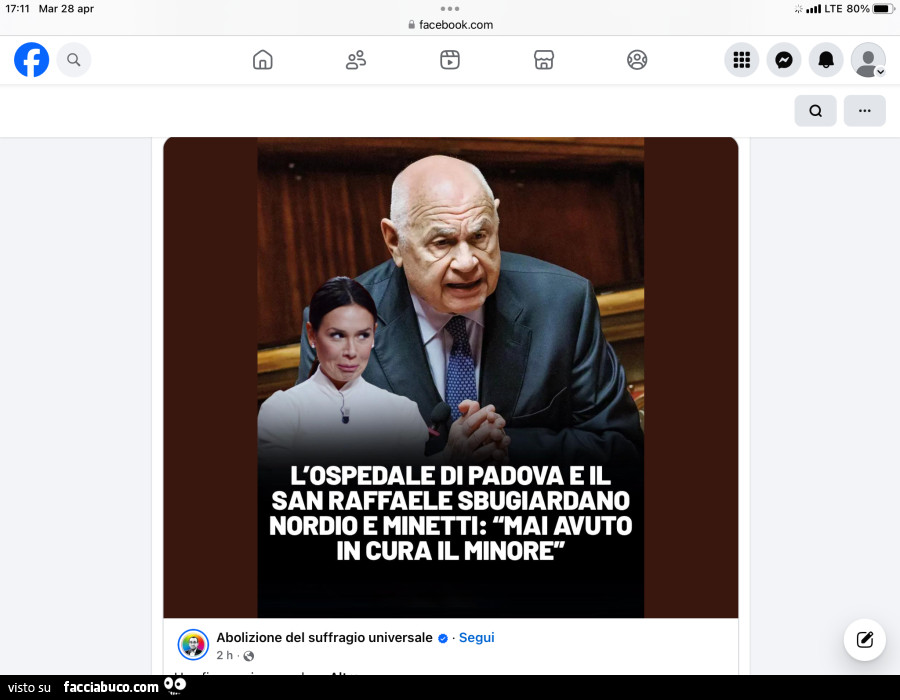This screenshot has height=700, width=900.
Task: Open the Groups tab icon
Action: pos(637,60)
